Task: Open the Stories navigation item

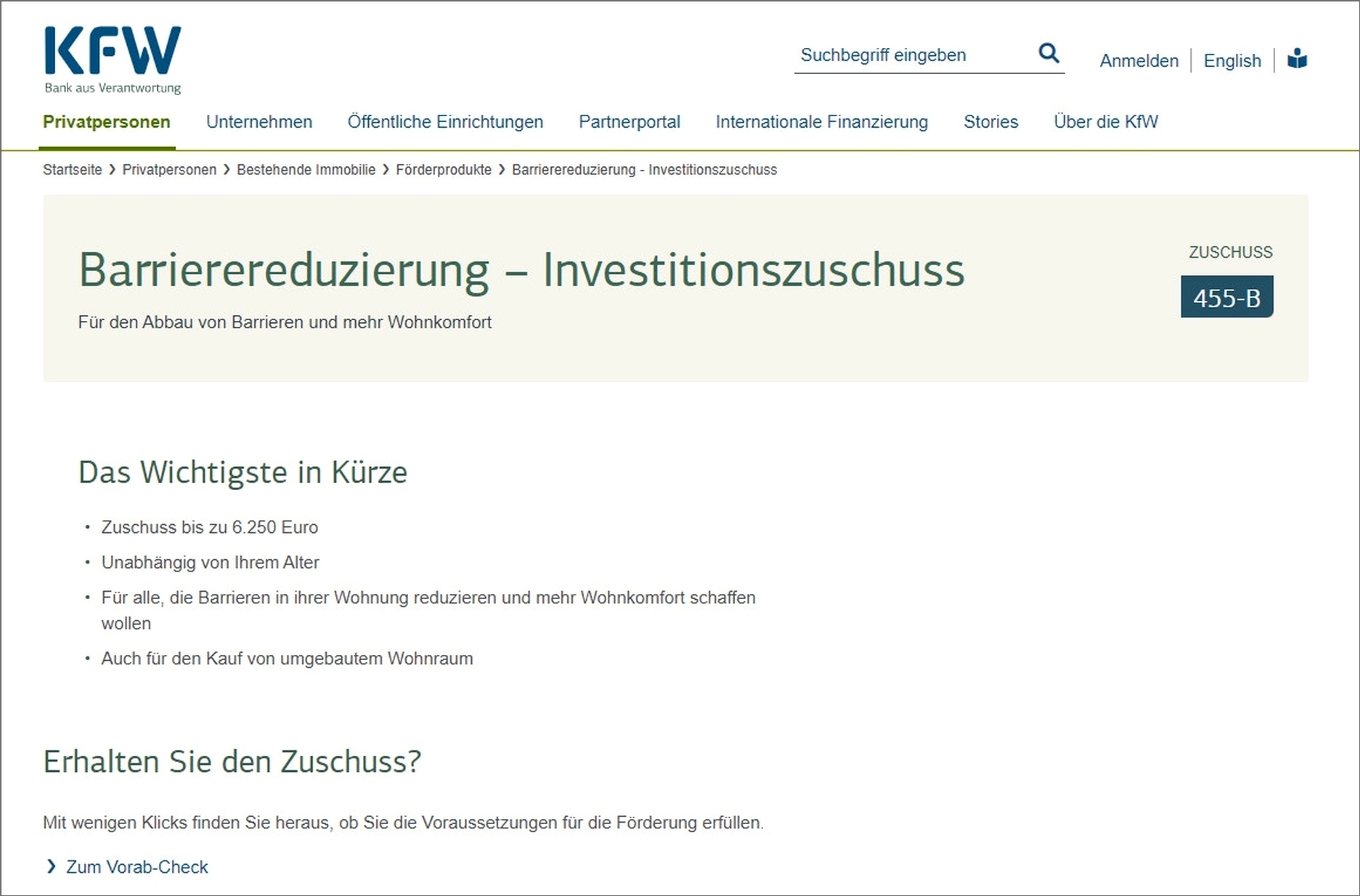Action: tap(990, 121)
